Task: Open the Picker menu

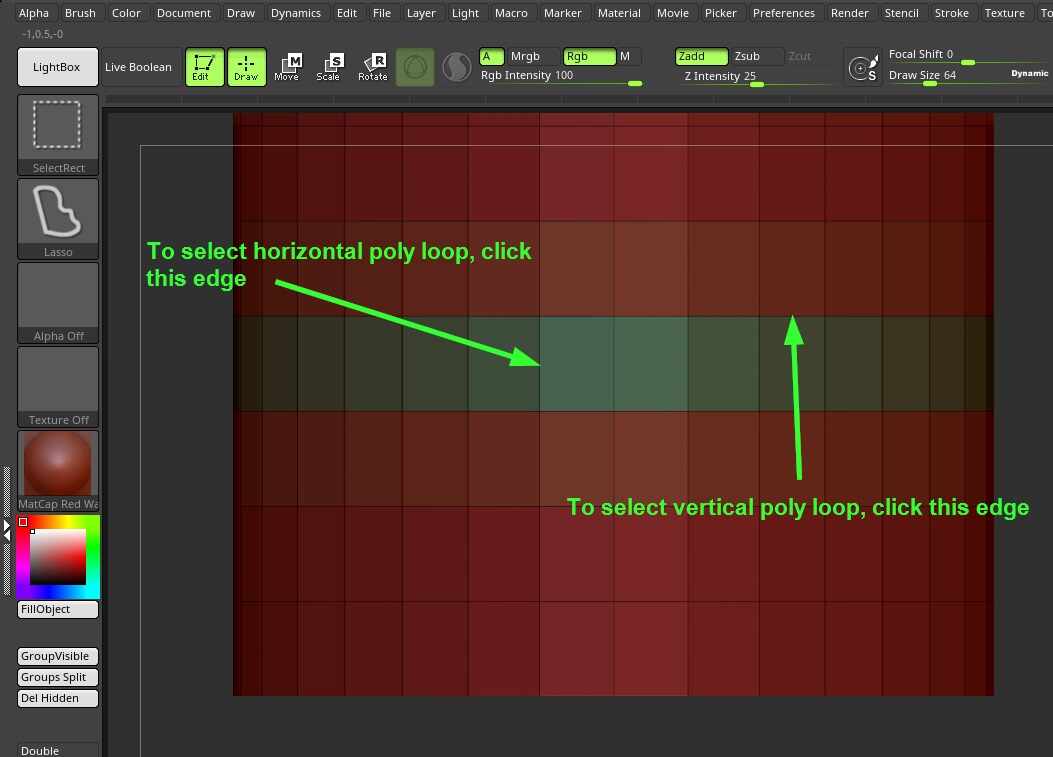Action: tap(721, 13)
